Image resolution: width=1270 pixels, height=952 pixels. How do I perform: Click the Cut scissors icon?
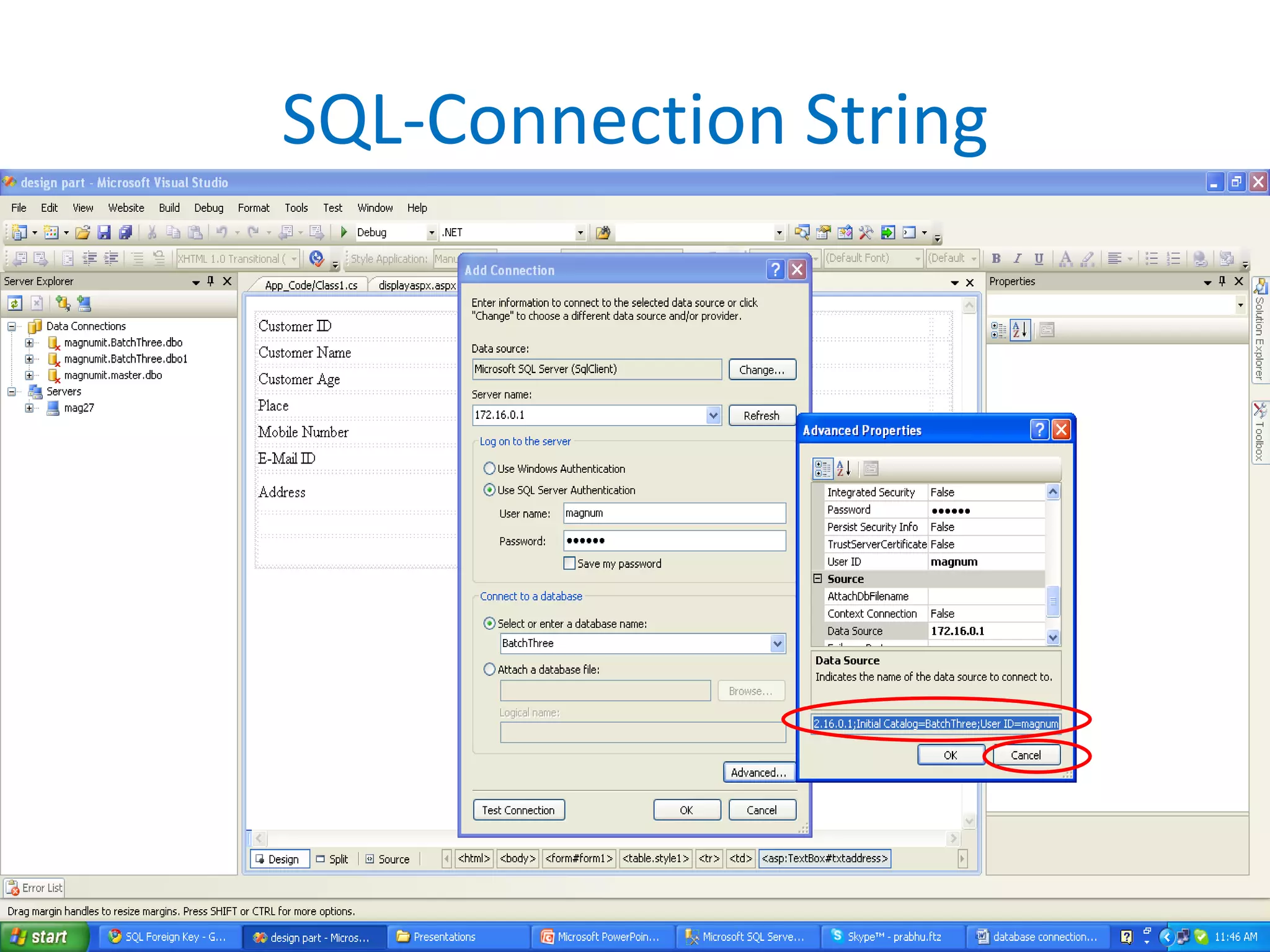coord(152,232)
